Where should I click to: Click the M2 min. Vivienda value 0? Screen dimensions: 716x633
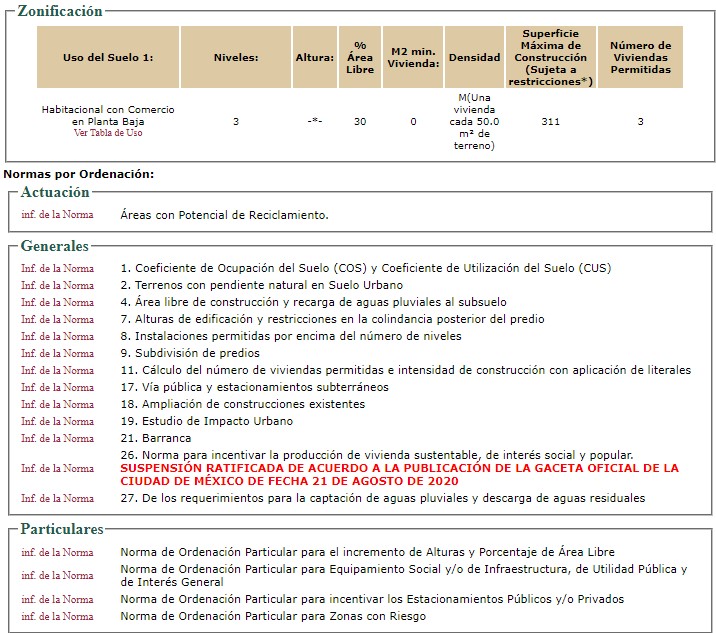pos(413,121)
